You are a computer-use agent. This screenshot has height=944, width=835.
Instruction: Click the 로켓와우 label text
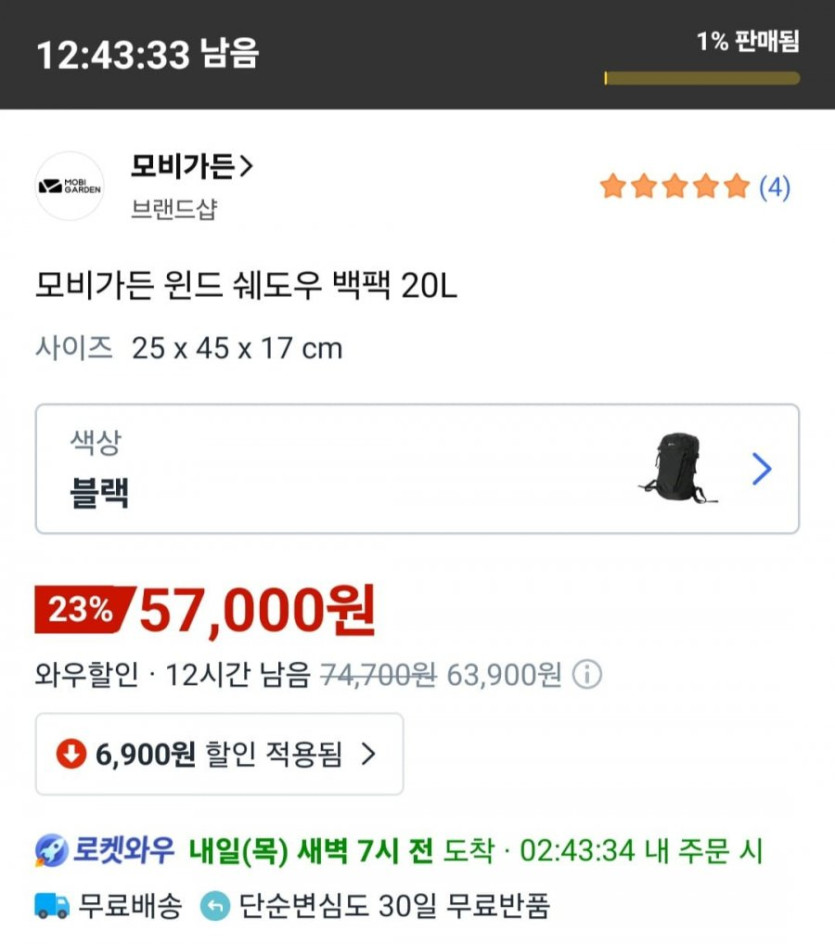coord(125,851)
